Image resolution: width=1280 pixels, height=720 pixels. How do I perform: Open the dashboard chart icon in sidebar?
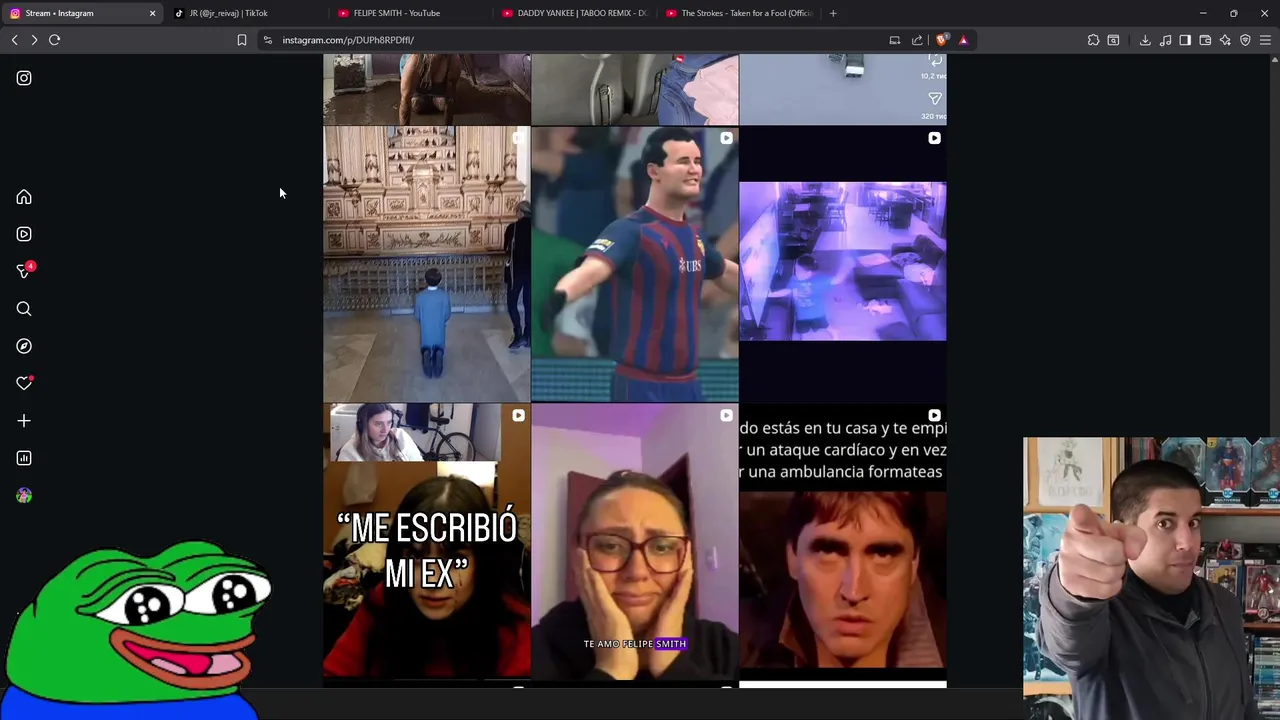tap(24, 458)
